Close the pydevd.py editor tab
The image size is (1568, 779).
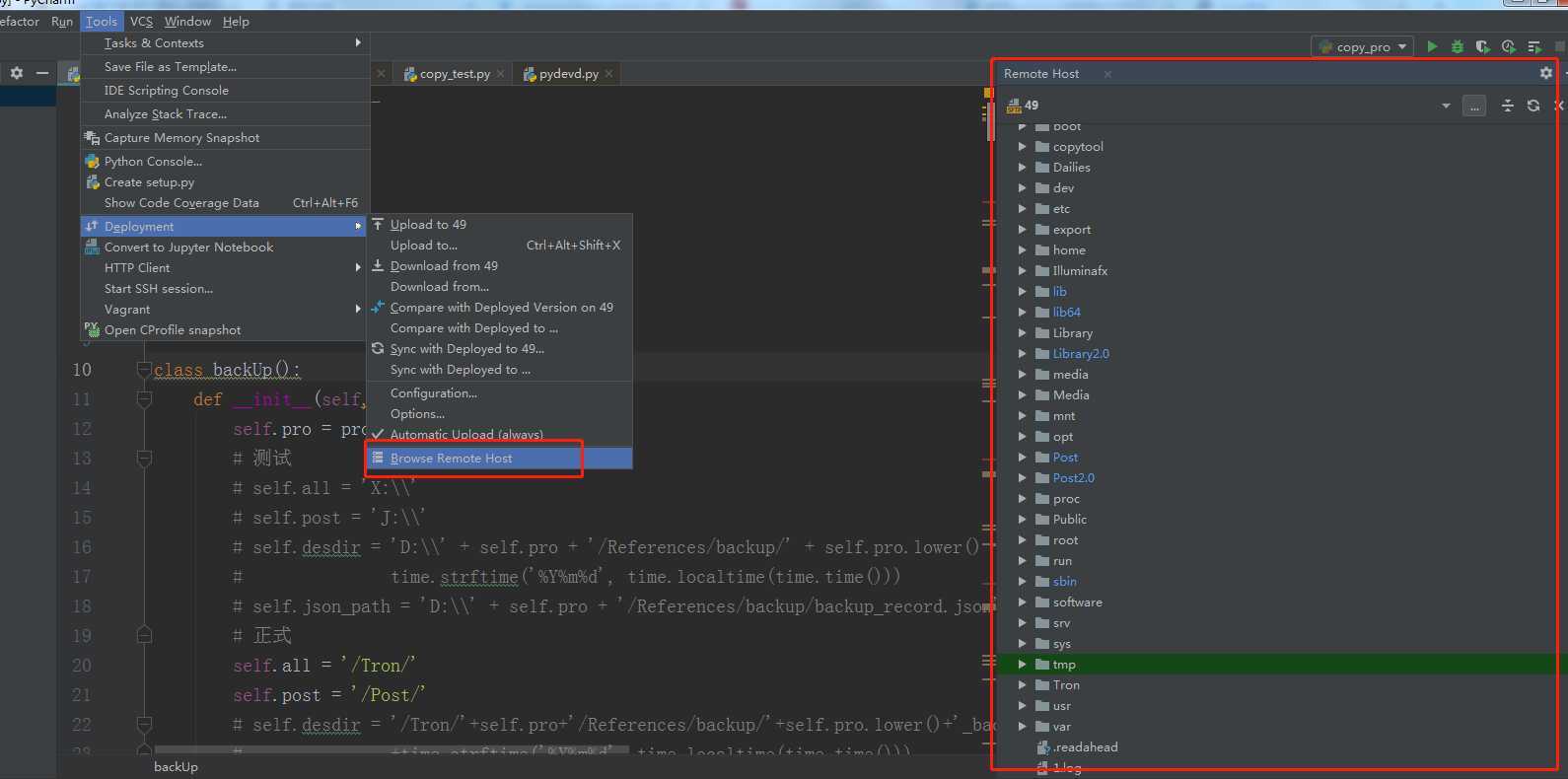pyautogui.click(x=608, y=74)
